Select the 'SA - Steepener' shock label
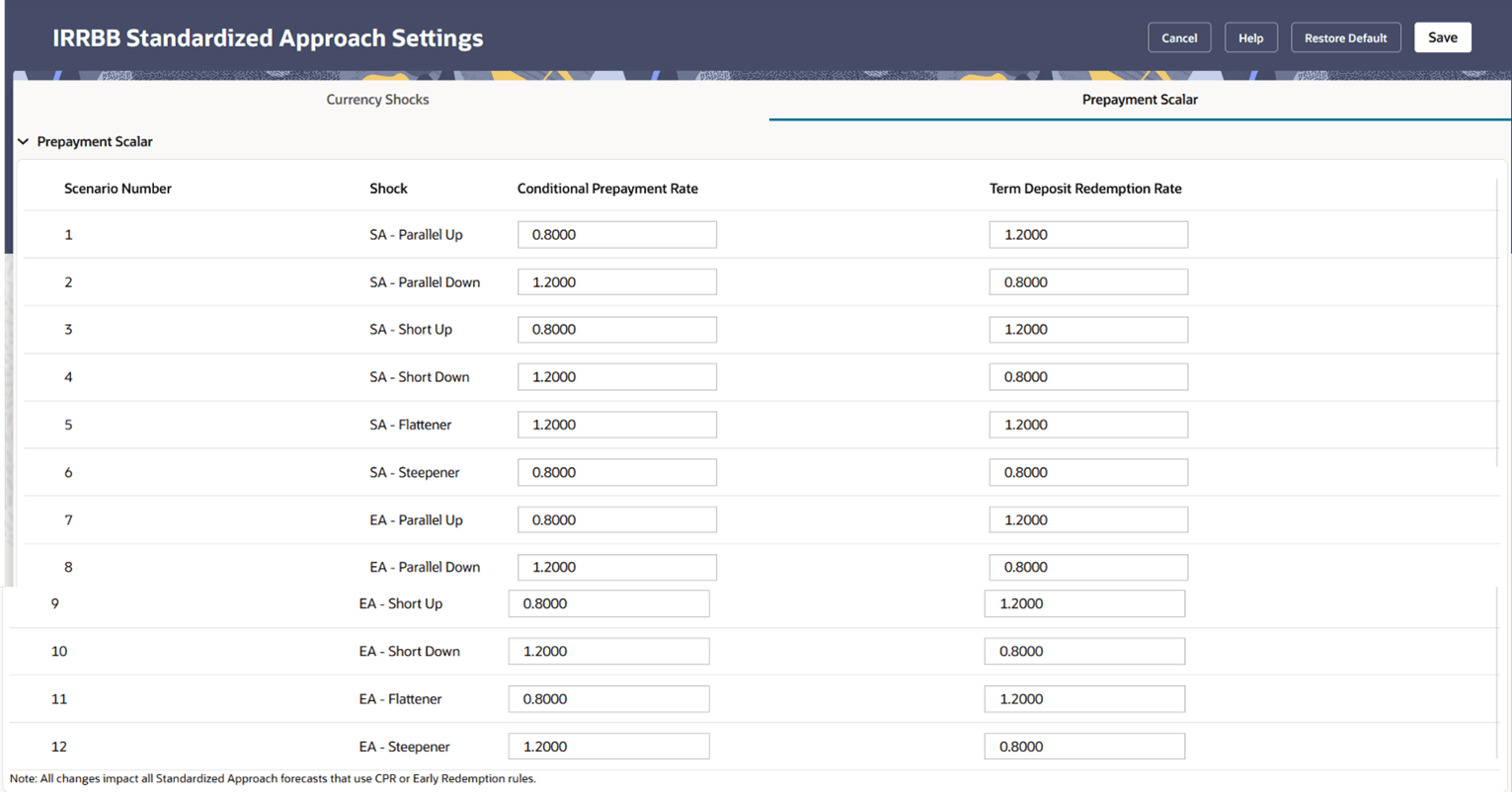Viewport: 1512px width, 792px height. [415, 472]
